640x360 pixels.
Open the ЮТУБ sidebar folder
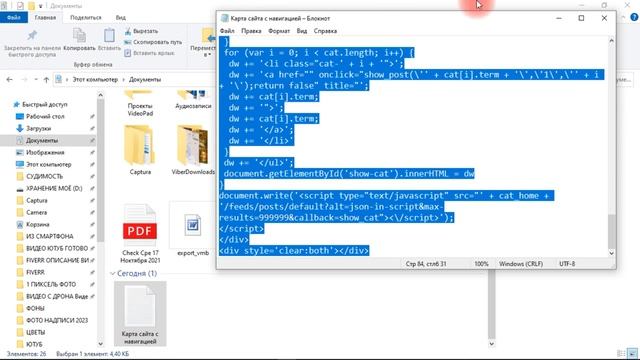pos(34,344)
